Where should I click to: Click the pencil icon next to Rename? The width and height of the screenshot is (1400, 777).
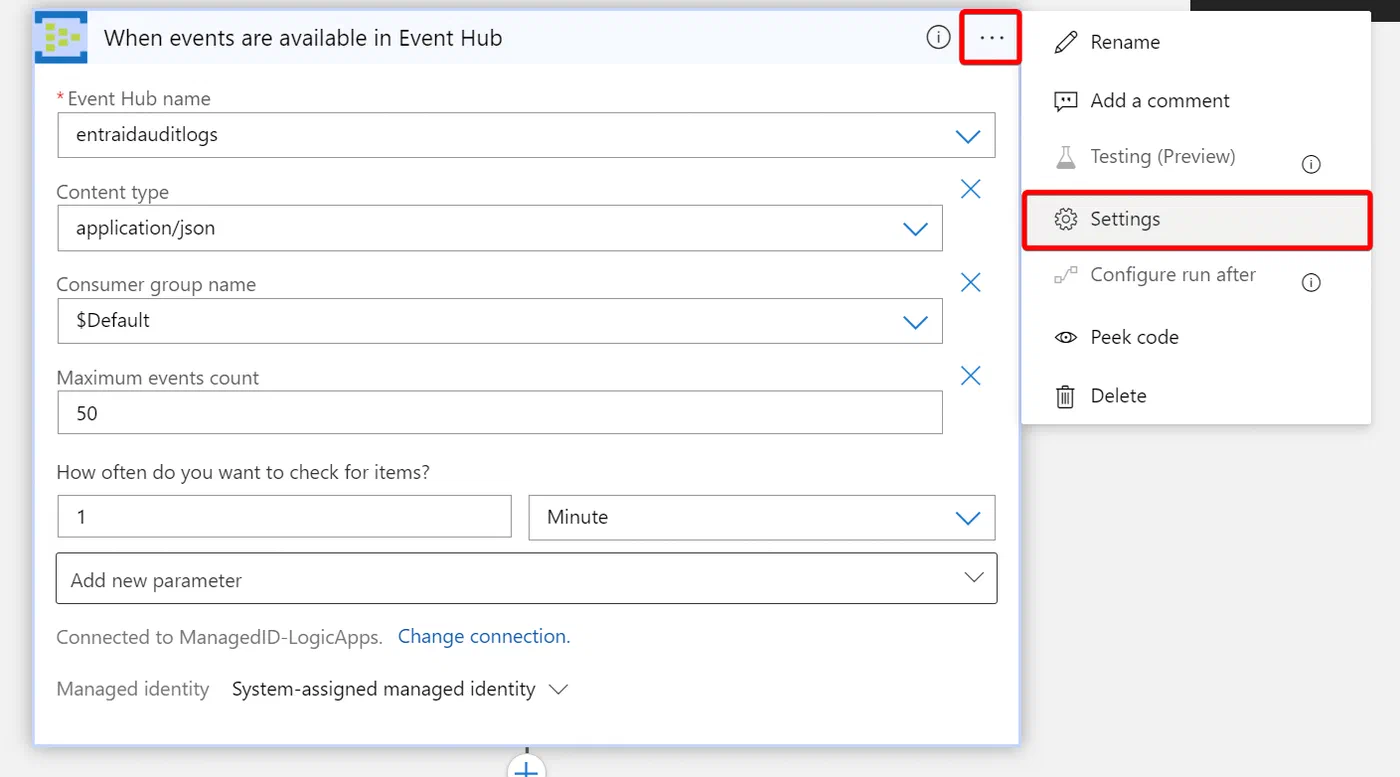(1066, 42)
